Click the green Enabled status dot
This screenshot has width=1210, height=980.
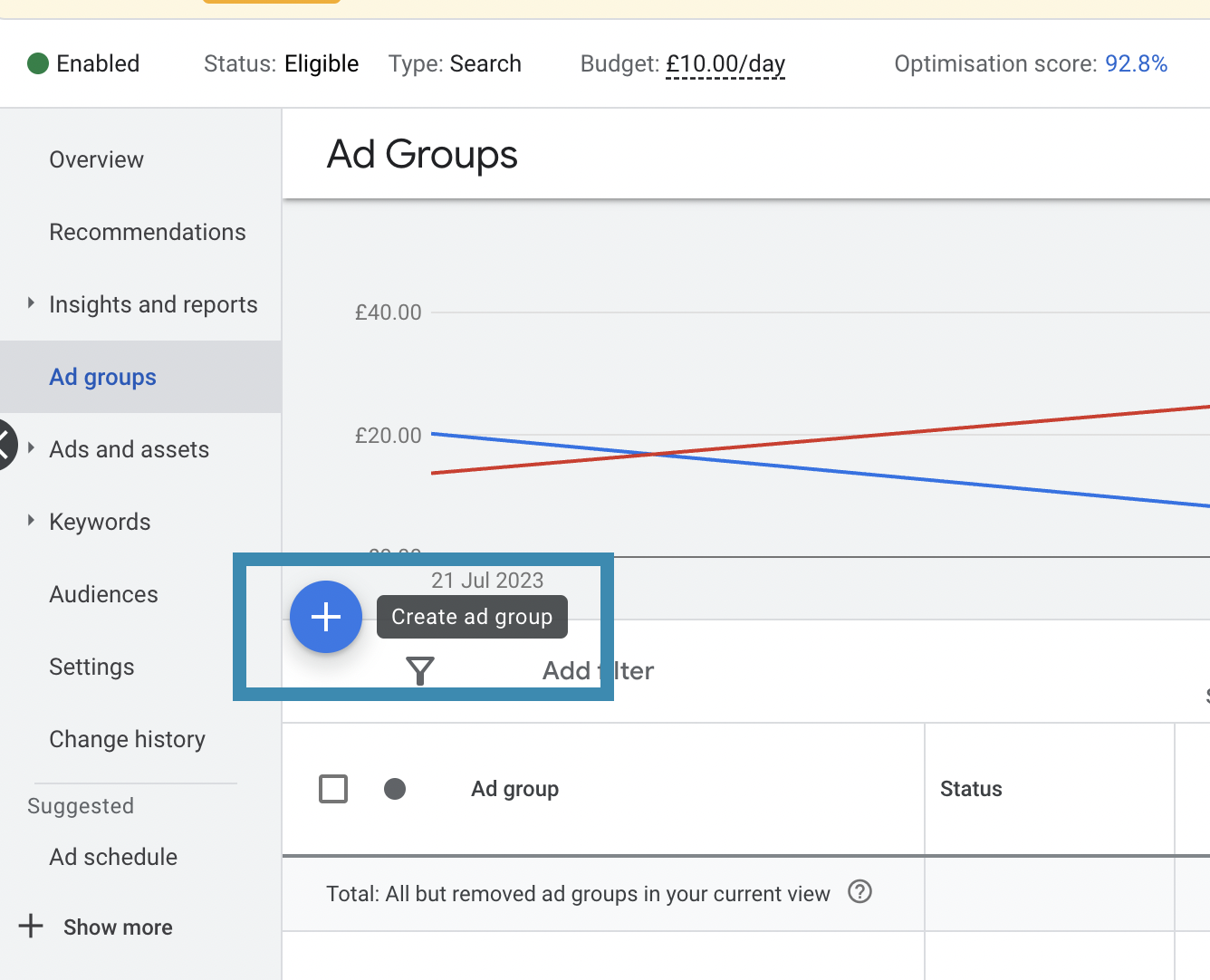pyautogui.click(x=38, y=63)
